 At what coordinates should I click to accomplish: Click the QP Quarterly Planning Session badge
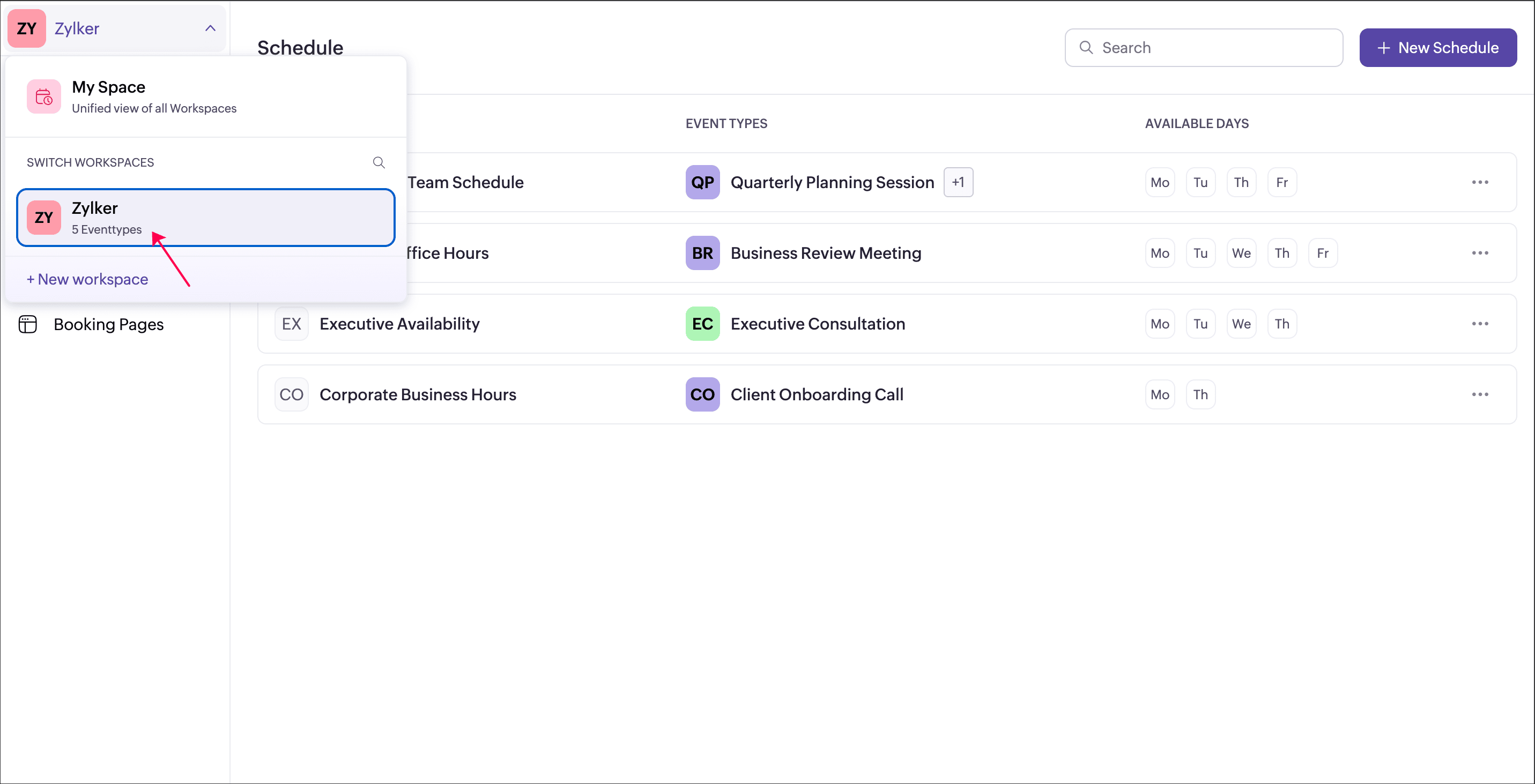point(702,182)
